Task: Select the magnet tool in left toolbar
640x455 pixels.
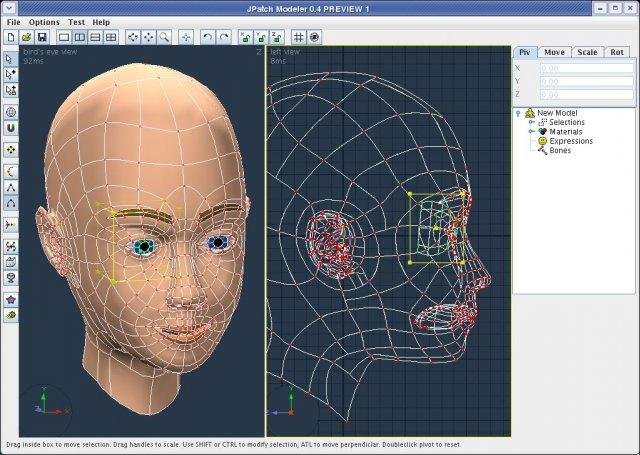Action: point(11,129)
